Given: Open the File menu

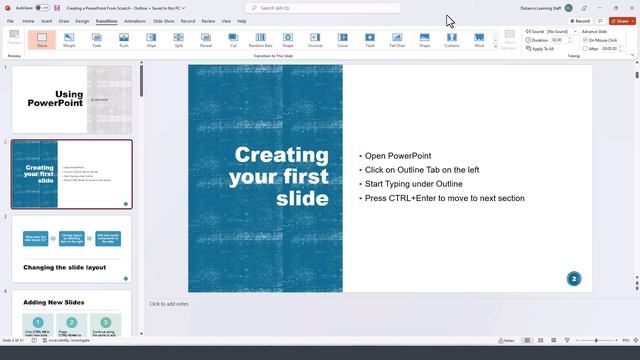Looking at the screenshot, I should 10,21.
